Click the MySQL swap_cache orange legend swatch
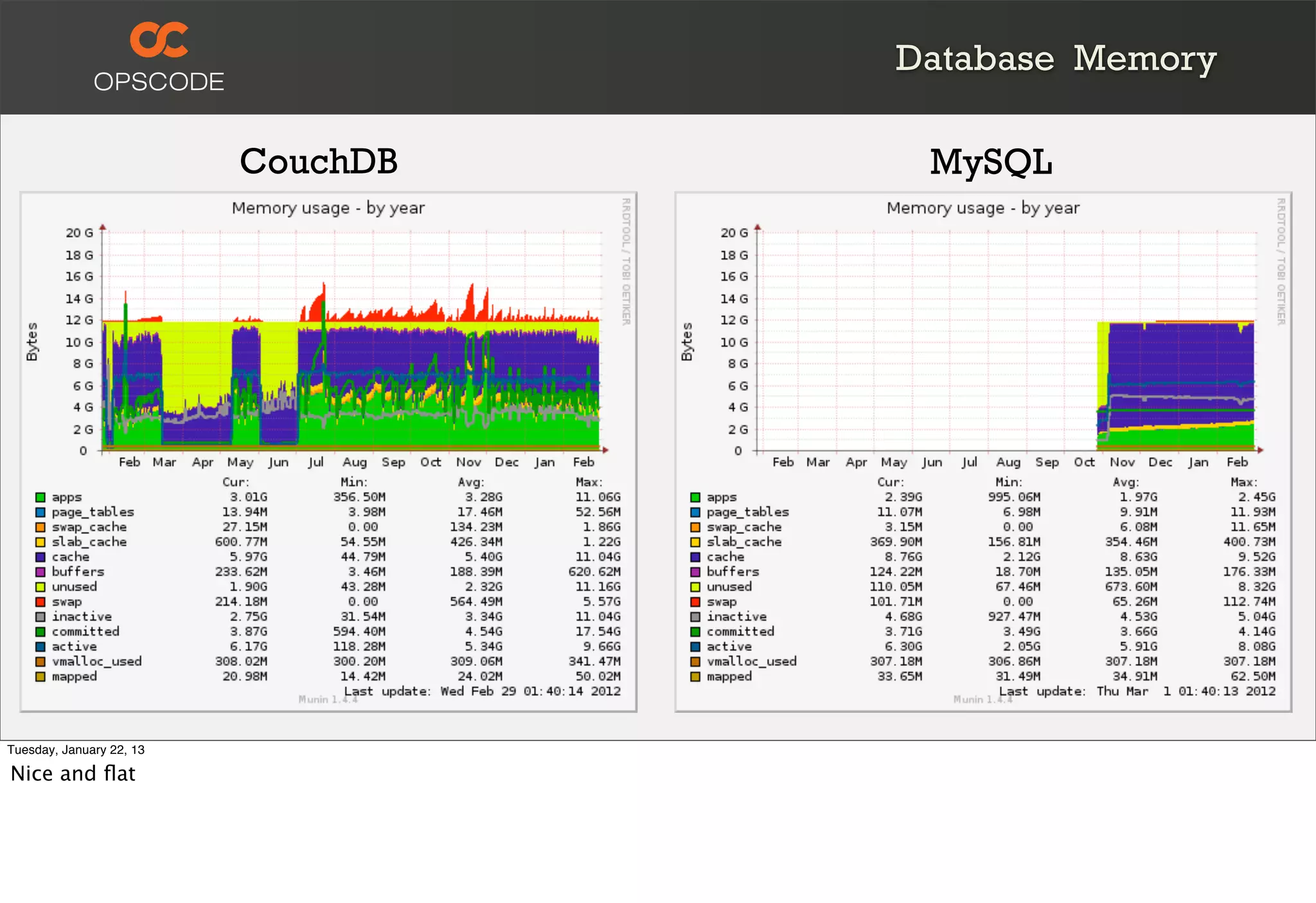1316x903 pixels. coord(695,527)
